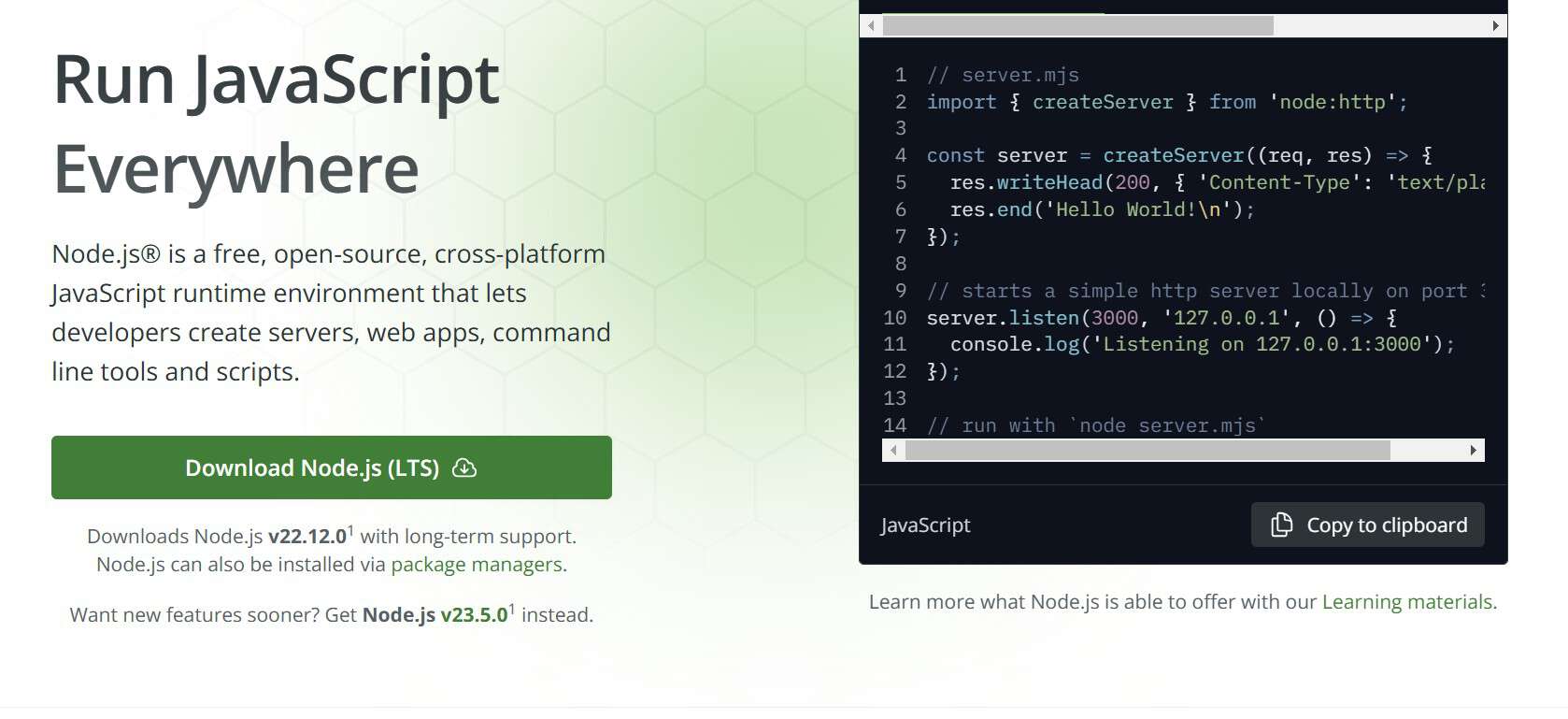Click the top scrollbar left arrow
The height and width of the screenshot is (719, 1568).
point(872,25)
